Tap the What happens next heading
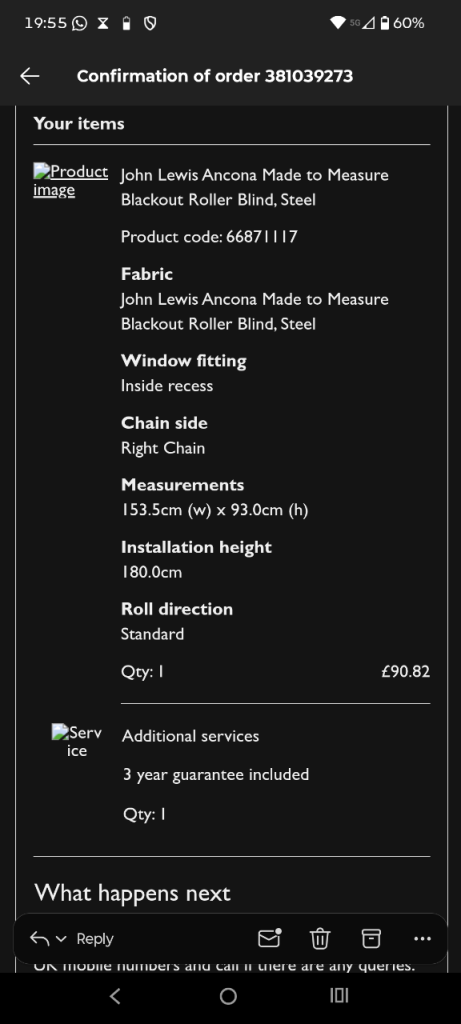This screenshot has height=1024, width=461. pos(133,893)
